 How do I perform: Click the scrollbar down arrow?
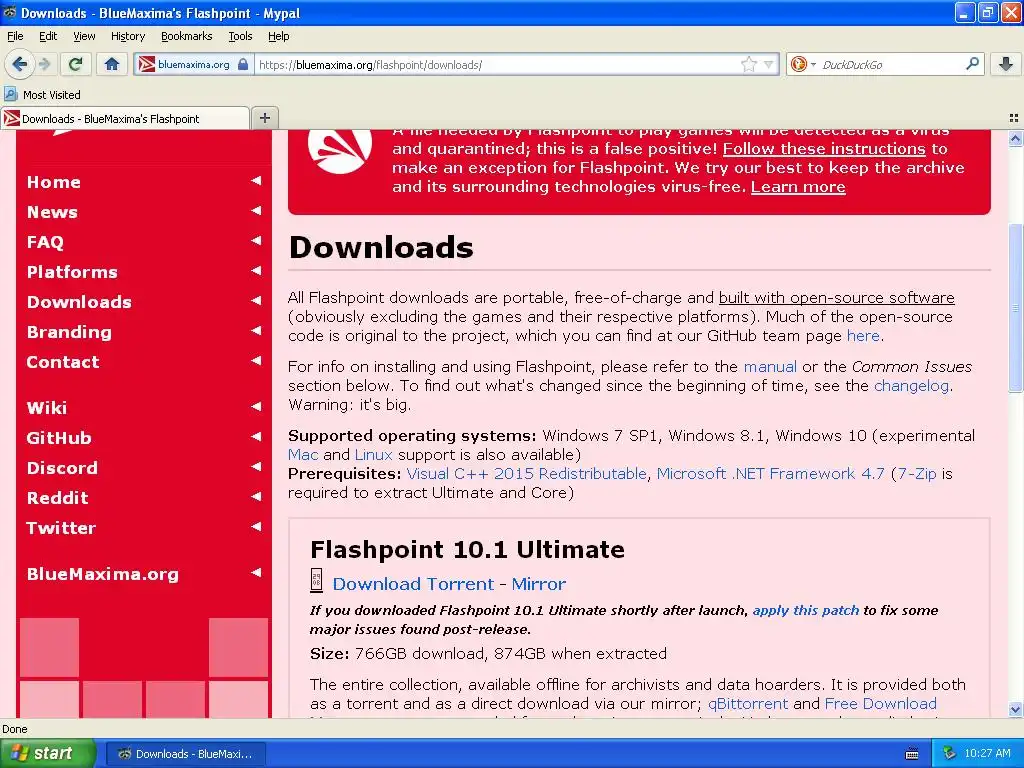1015,709
